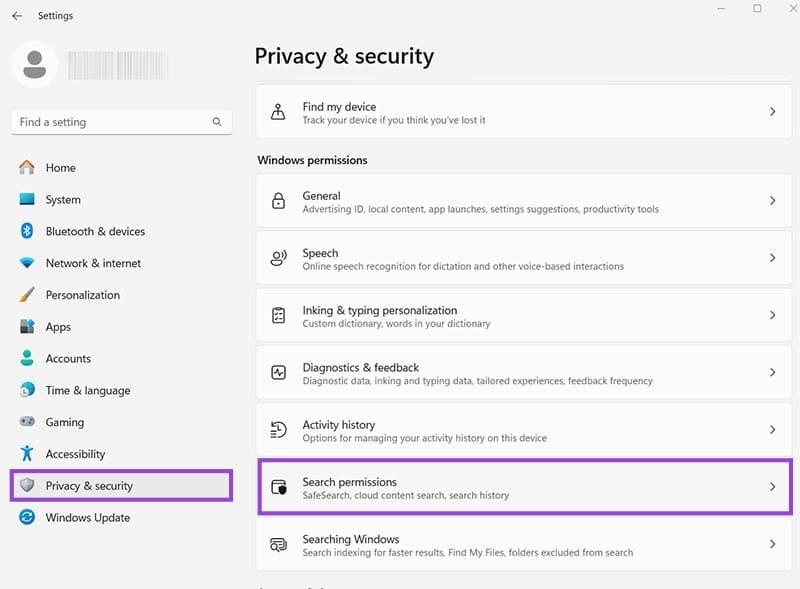Open Activity history options

(x=523, y=430)
